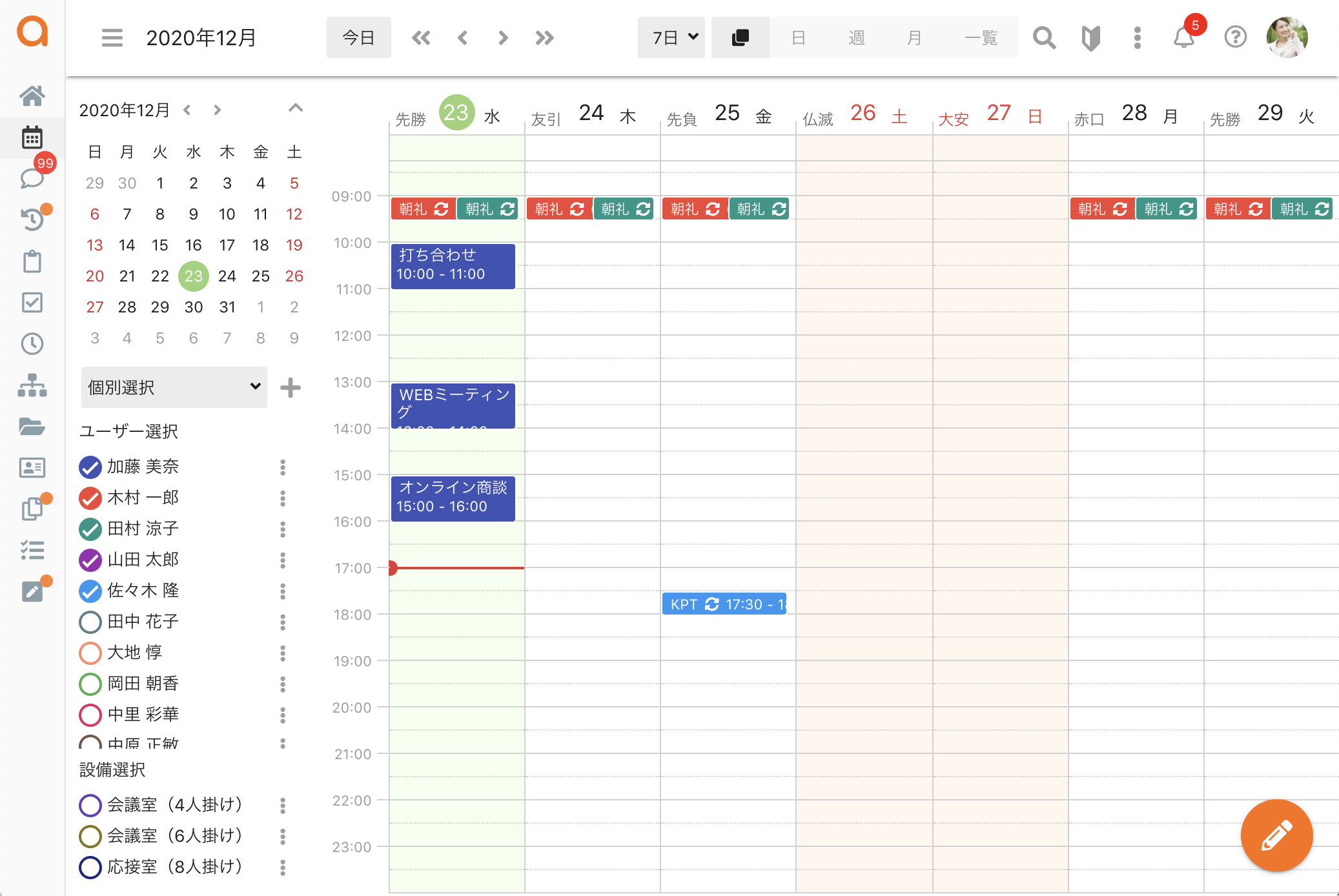The image size is (1339, 896).
Task: Click the notification bell icon
Action: click(1183, 38)
